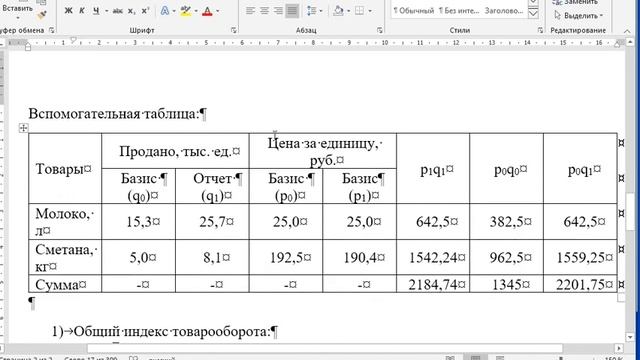Open Выделить select dropdown
This screenshot has height=360, width=640.
[579, 16]
